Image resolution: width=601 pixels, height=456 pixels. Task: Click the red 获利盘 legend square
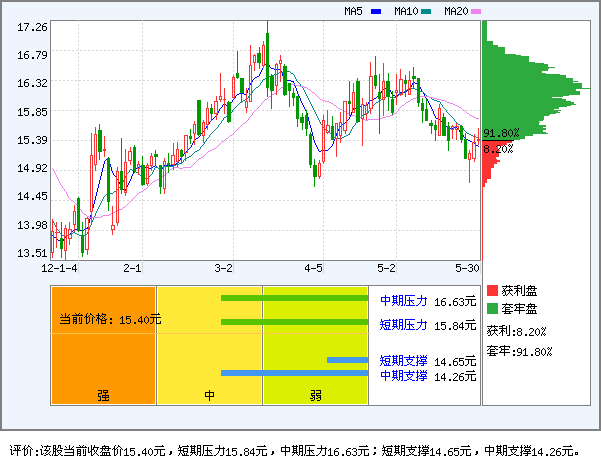pos(492,290)
